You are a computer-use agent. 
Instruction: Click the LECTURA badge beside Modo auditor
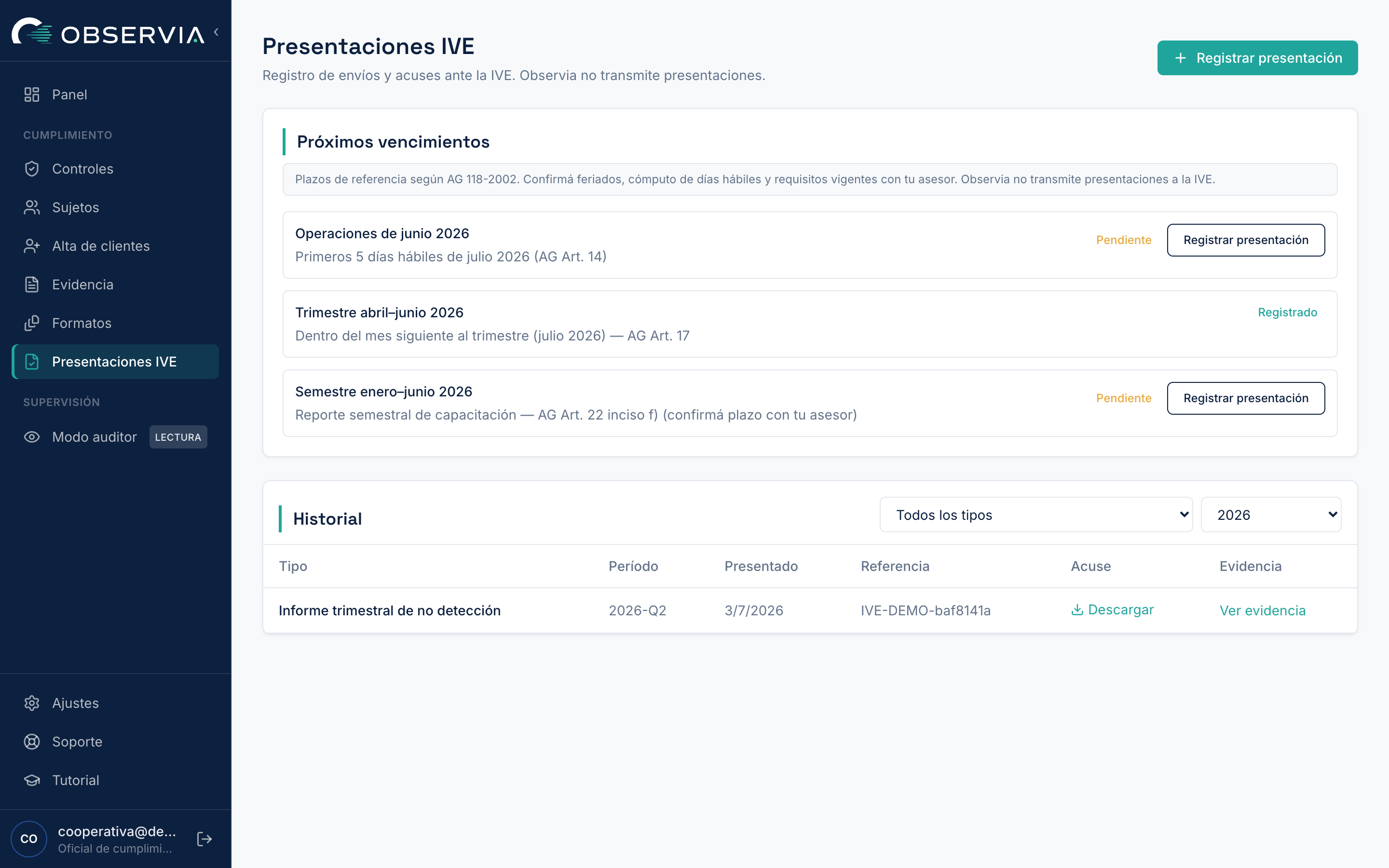[x=178, y=437]
